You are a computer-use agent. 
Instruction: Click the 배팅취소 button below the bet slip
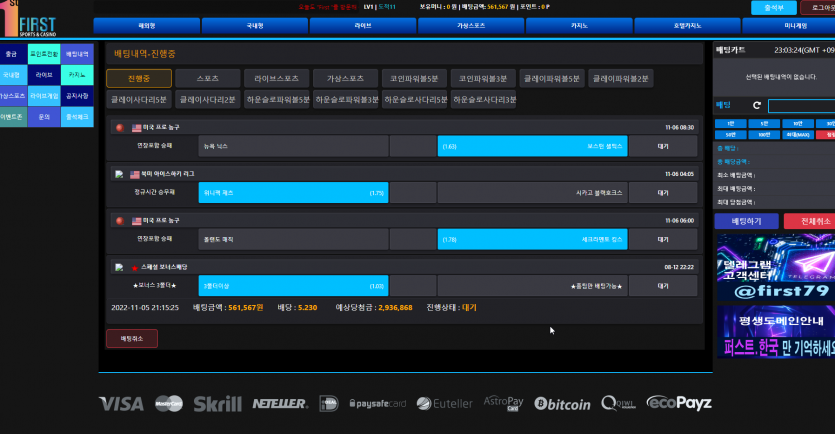click(x=131, y=339)
